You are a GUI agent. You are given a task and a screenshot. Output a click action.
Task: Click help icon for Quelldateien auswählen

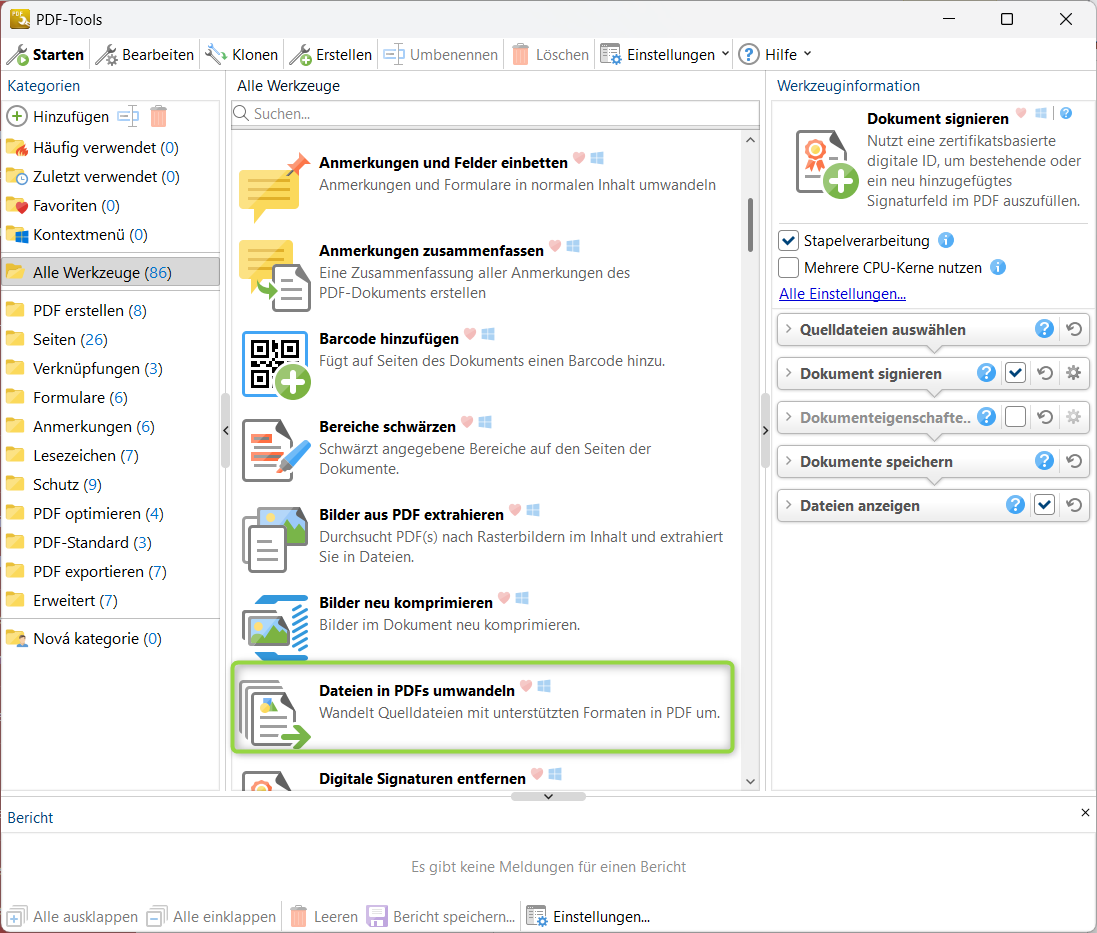(1045, 329)
